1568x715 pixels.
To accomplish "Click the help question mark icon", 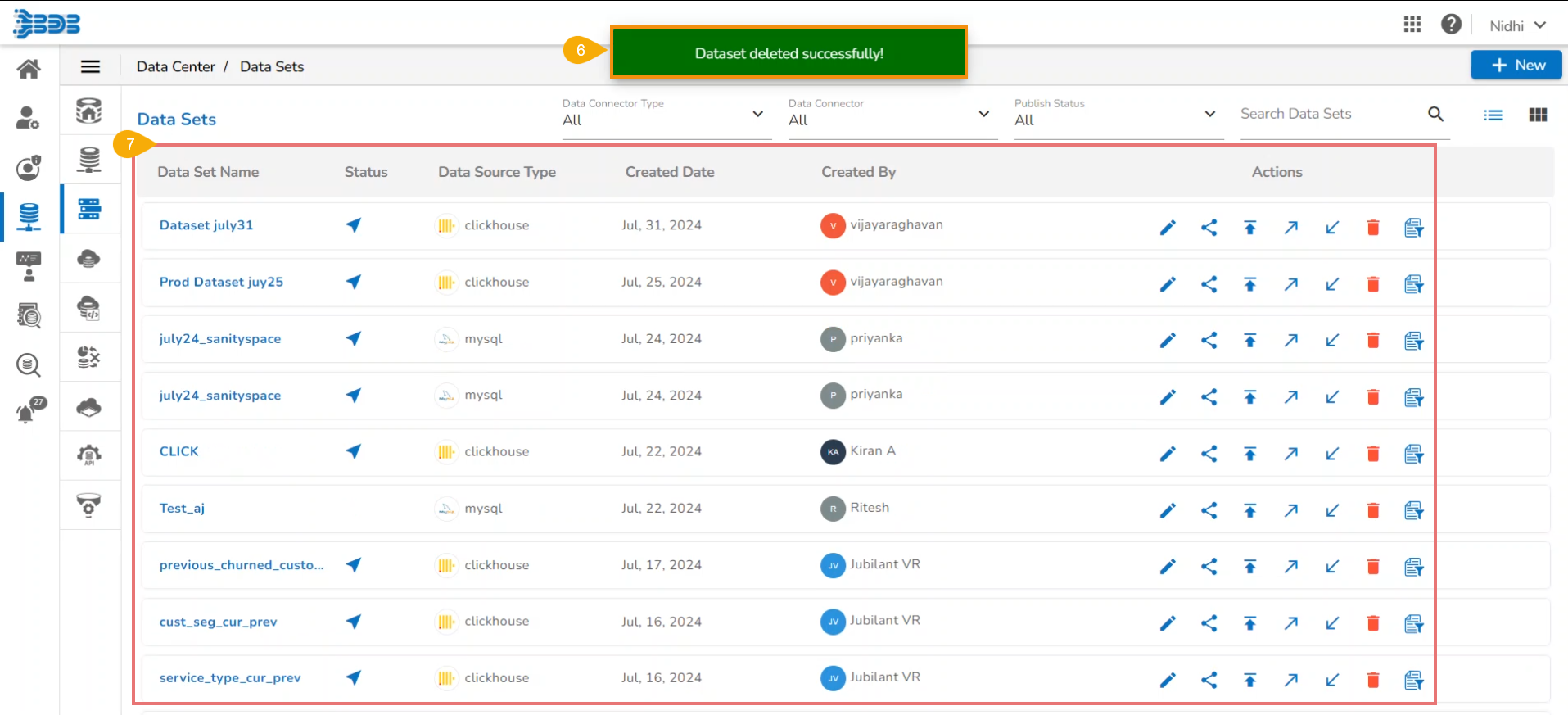I will (x=1451, y=25).
